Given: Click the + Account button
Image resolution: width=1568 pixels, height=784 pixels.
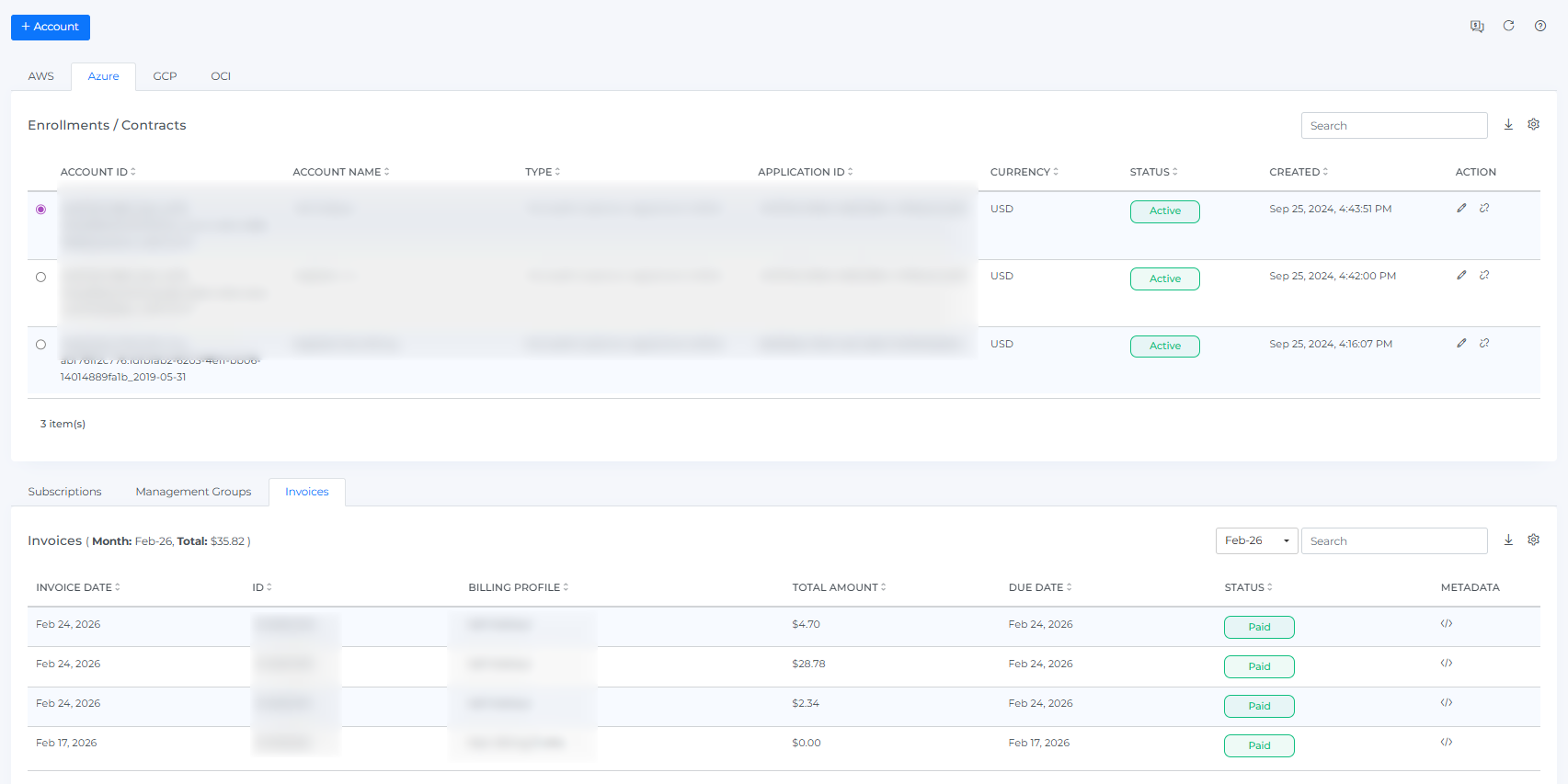Looking at the screenshot, I should coord(51,27).
